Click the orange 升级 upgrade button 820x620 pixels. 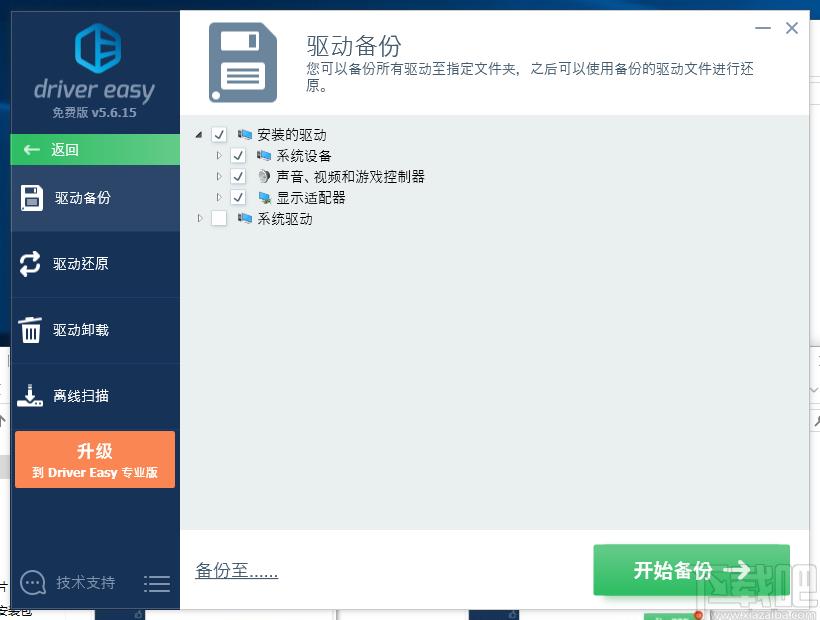click(x=95, y=460)
